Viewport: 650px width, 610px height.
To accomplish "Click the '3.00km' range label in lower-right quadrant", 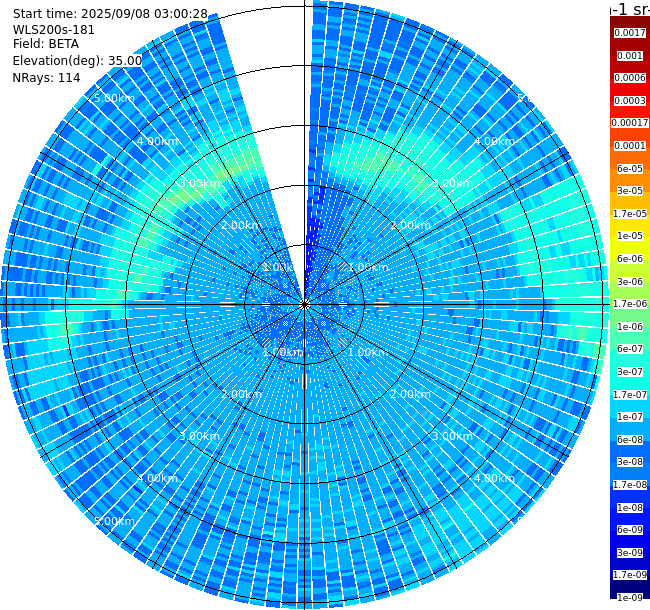I will click(452, 436).
